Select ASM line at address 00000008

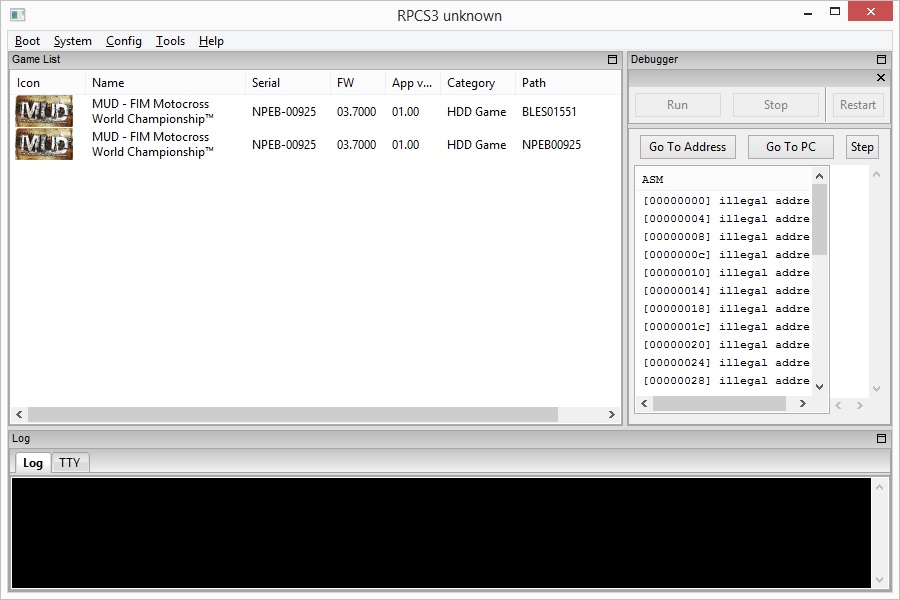pos(726,237)
